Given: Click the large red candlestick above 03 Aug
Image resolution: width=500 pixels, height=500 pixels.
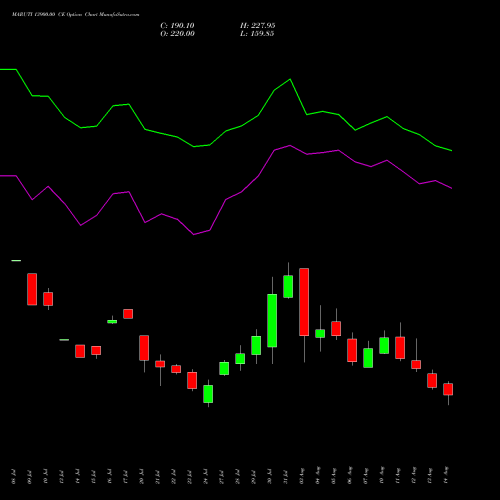Looking at the screenshot, I should coord(304,302).
